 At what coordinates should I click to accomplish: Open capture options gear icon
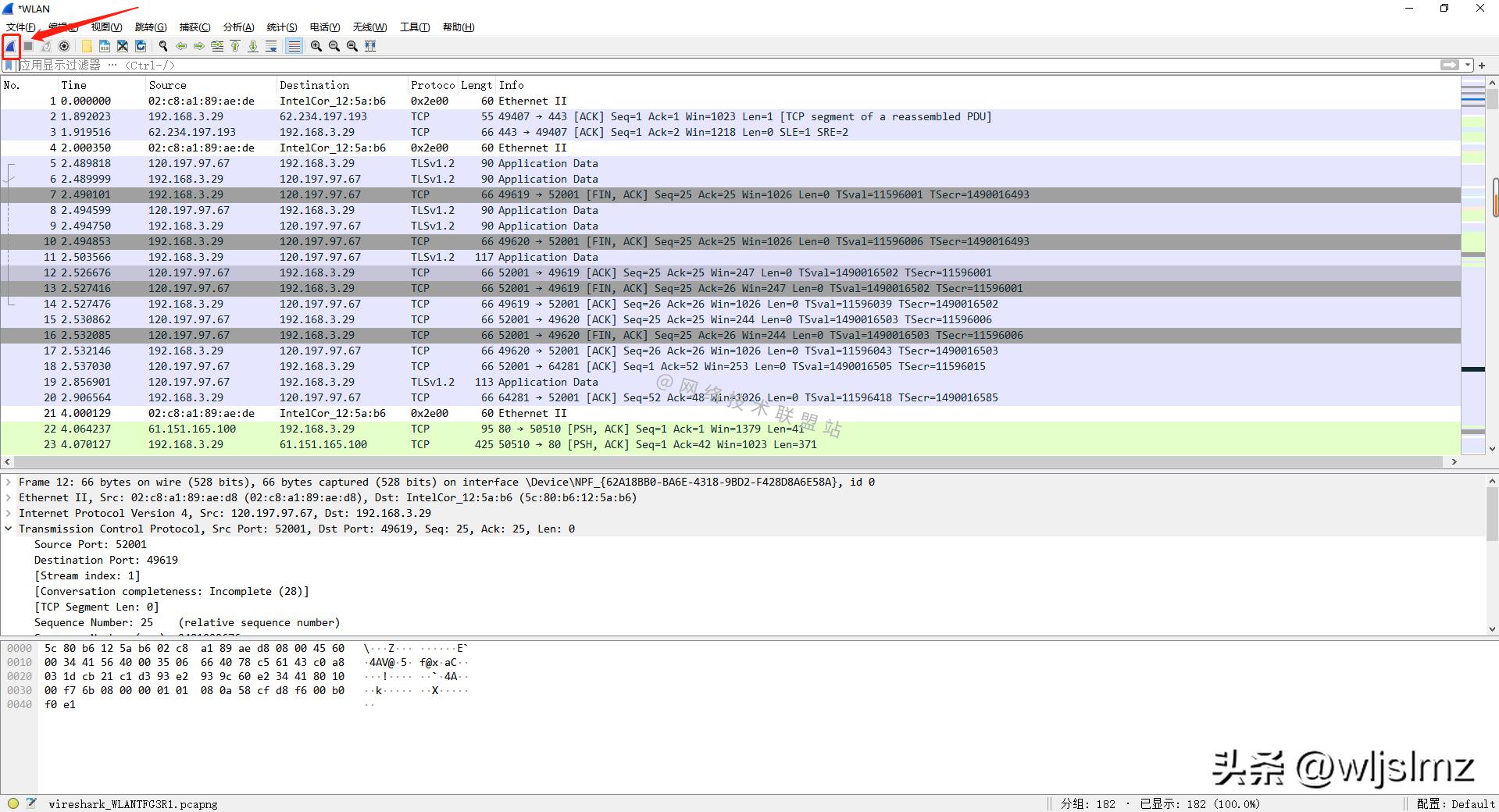(64, 46)
